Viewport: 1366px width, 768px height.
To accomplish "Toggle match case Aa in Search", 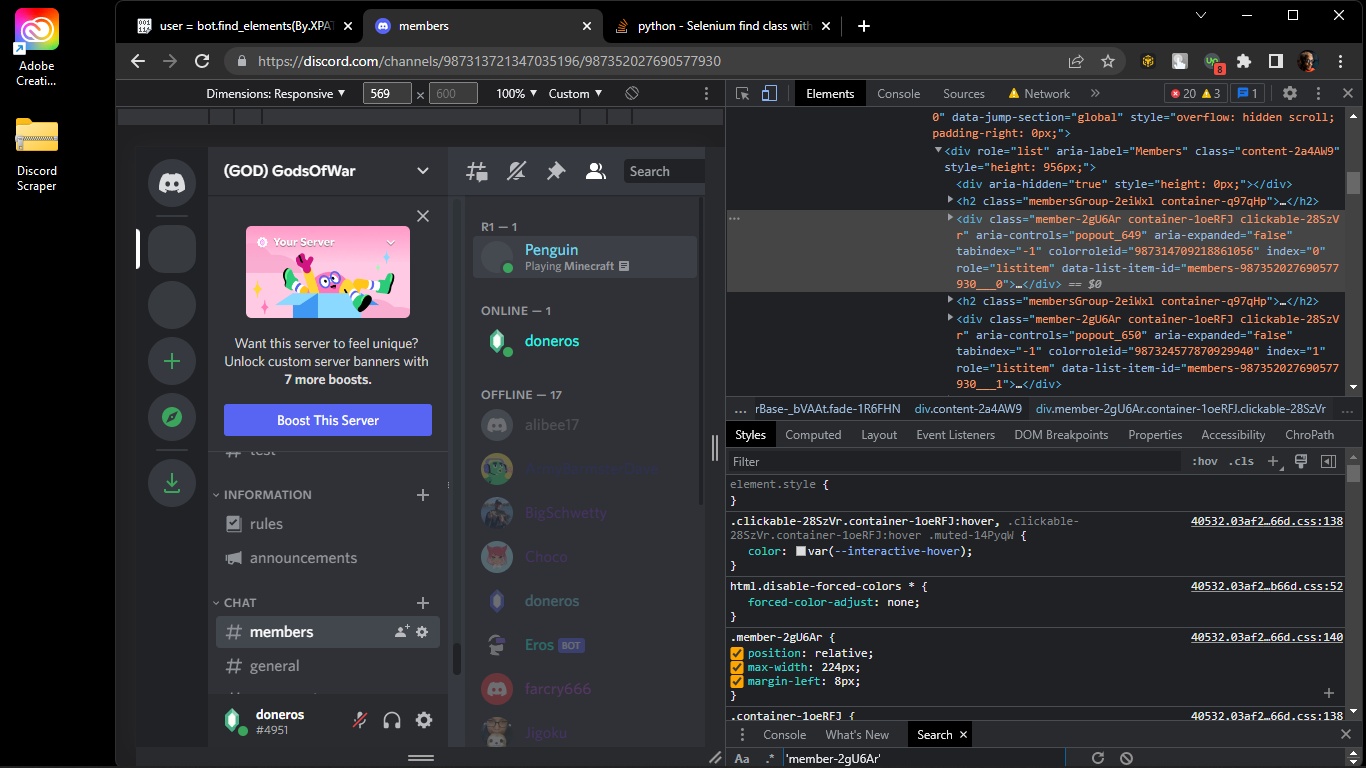I will pyautogui.click(x=742, y=759).
